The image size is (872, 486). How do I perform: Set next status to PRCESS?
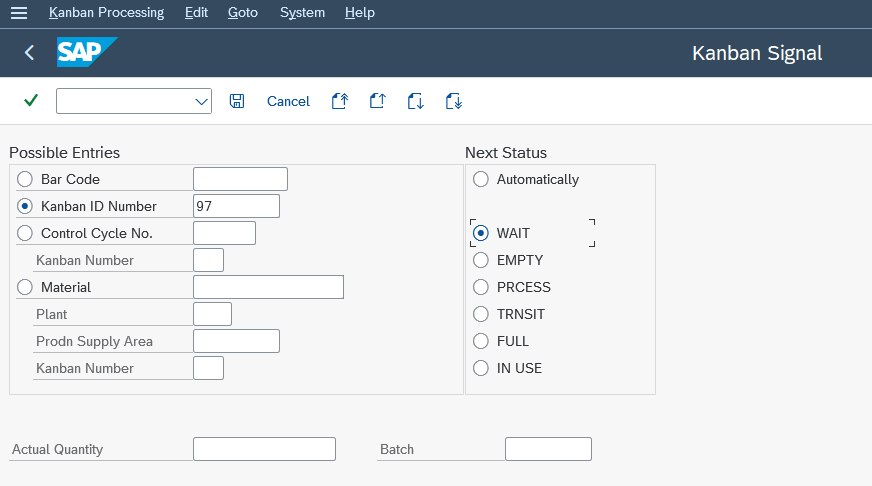click(x=480, y=287)
